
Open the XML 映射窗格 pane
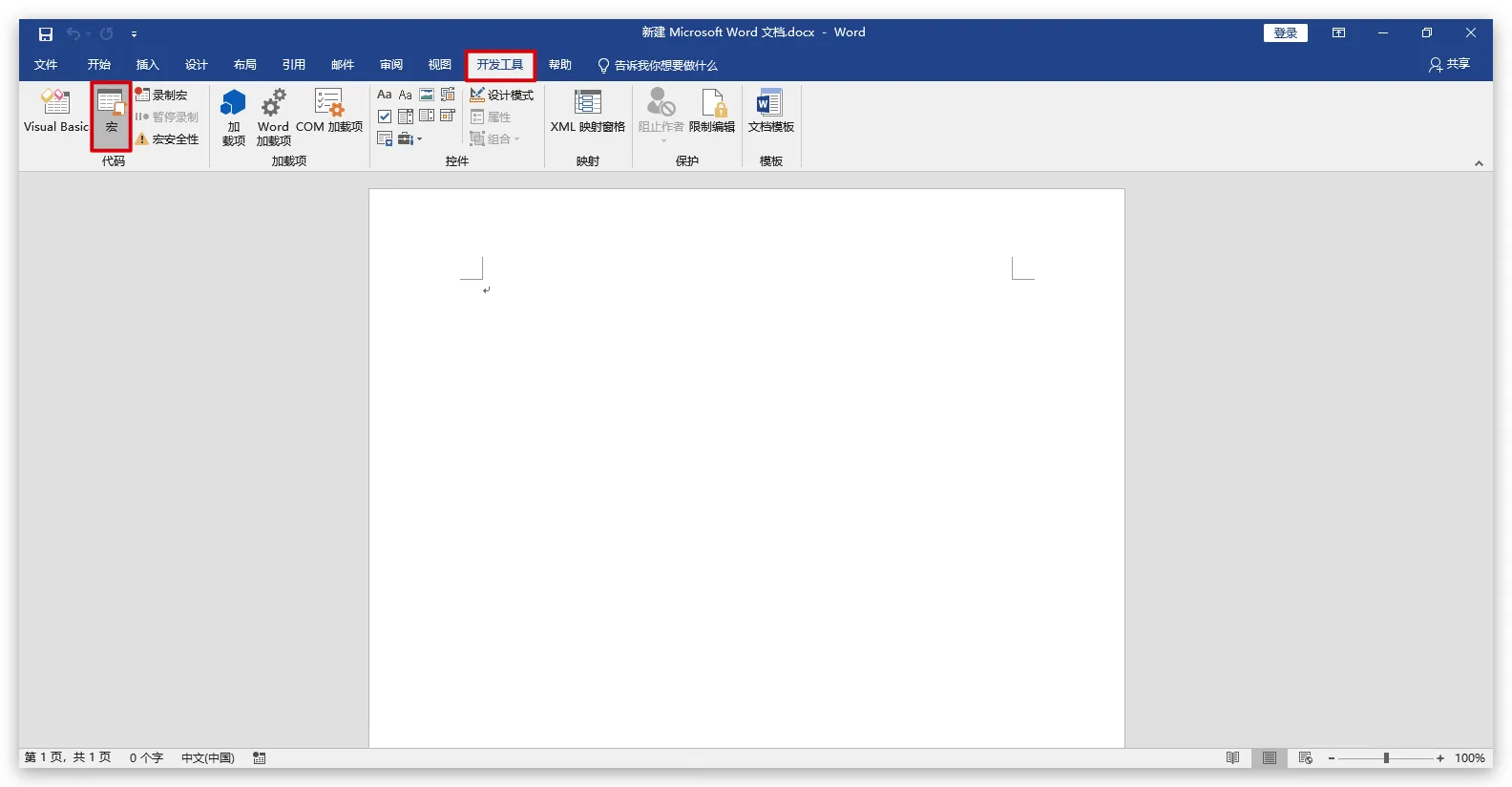587,111
